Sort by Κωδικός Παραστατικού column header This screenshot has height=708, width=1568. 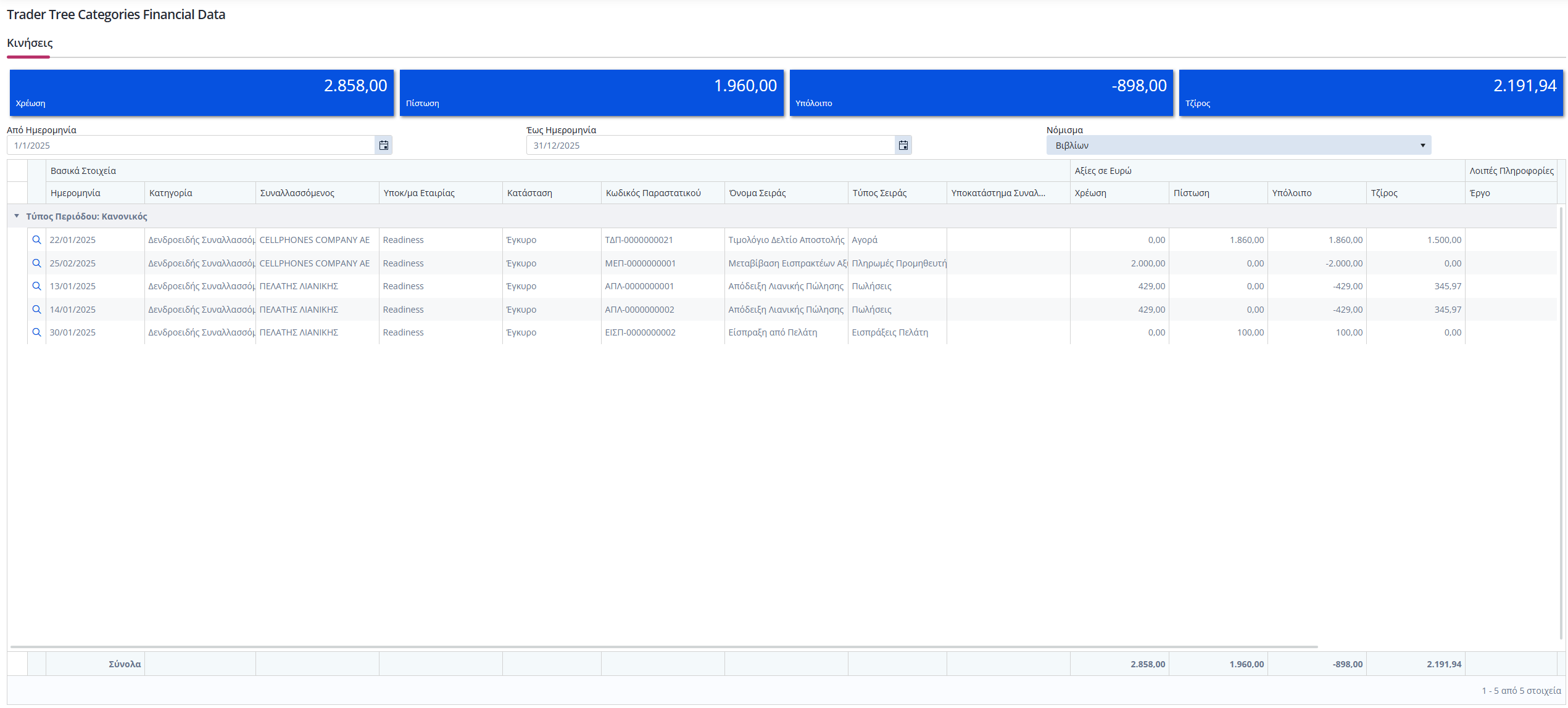tap(663, 193)
